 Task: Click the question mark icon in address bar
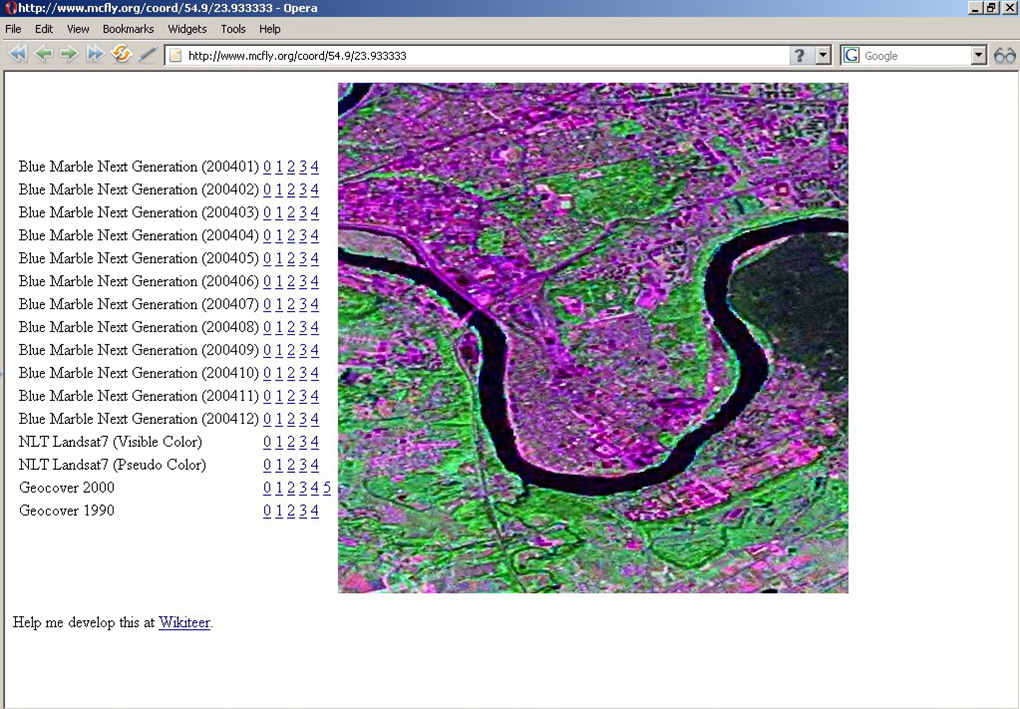pos(799,56)
